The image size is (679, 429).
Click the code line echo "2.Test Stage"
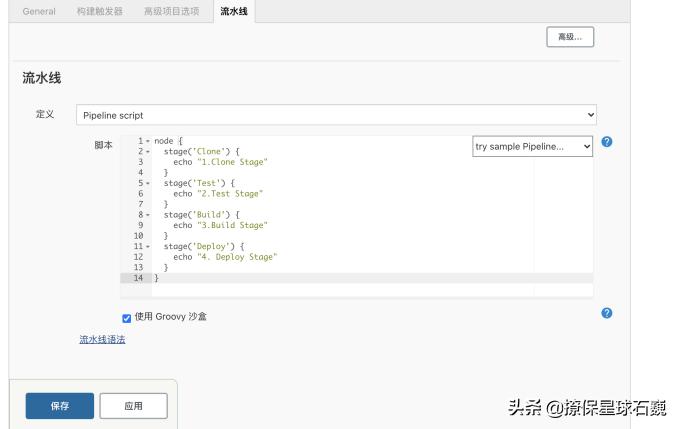click(x=218, y=194)
